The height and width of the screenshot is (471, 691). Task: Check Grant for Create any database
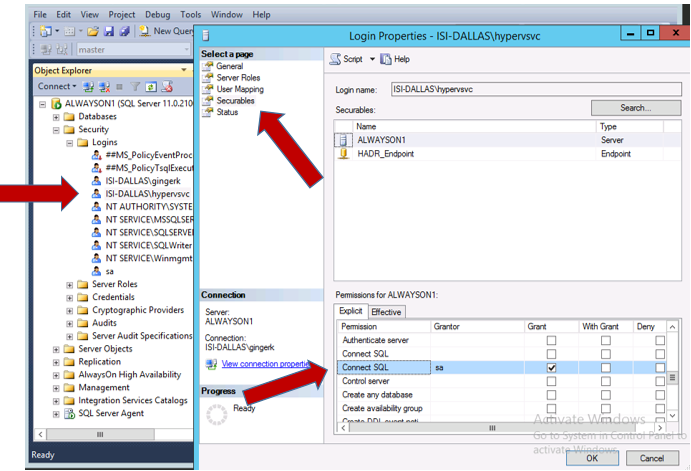[551, 395]
